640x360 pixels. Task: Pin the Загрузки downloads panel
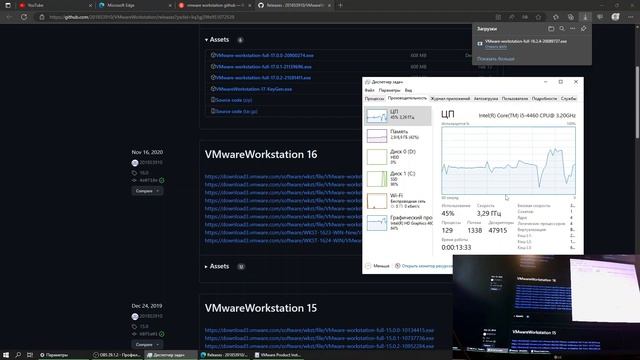click(584, 29)
